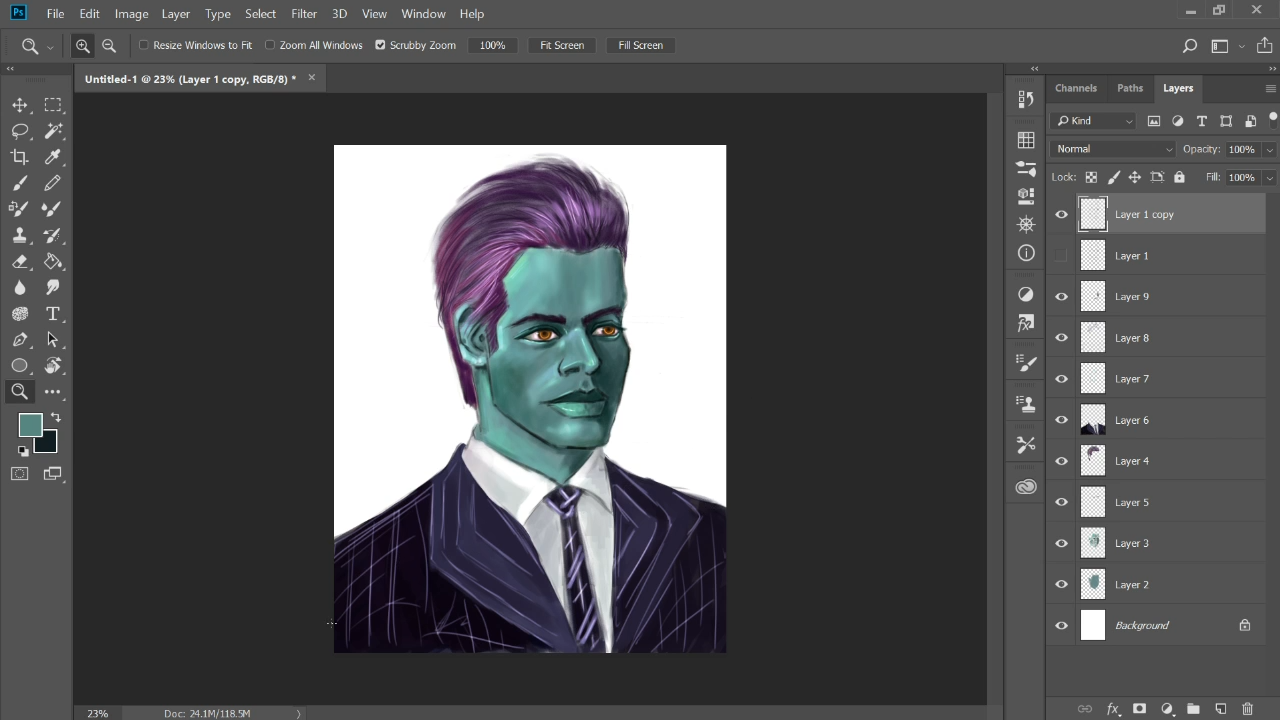This screenshot has width=1280, height=720.
Task: Select the Rectangular Marquee tool
Action: pos(53,105)
